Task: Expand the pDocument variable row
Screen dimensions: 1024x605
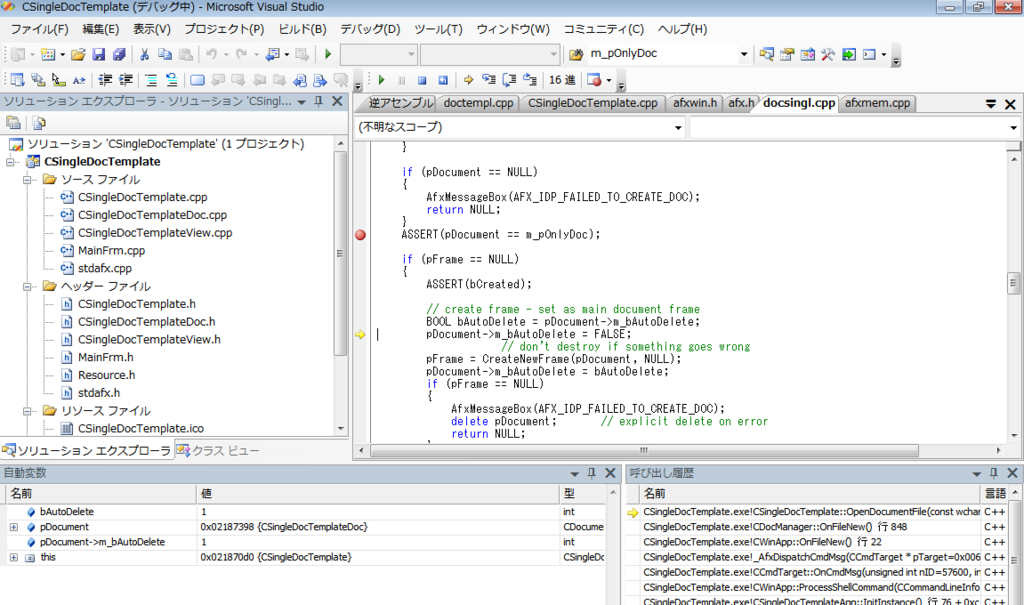Action: coord(14,527)
